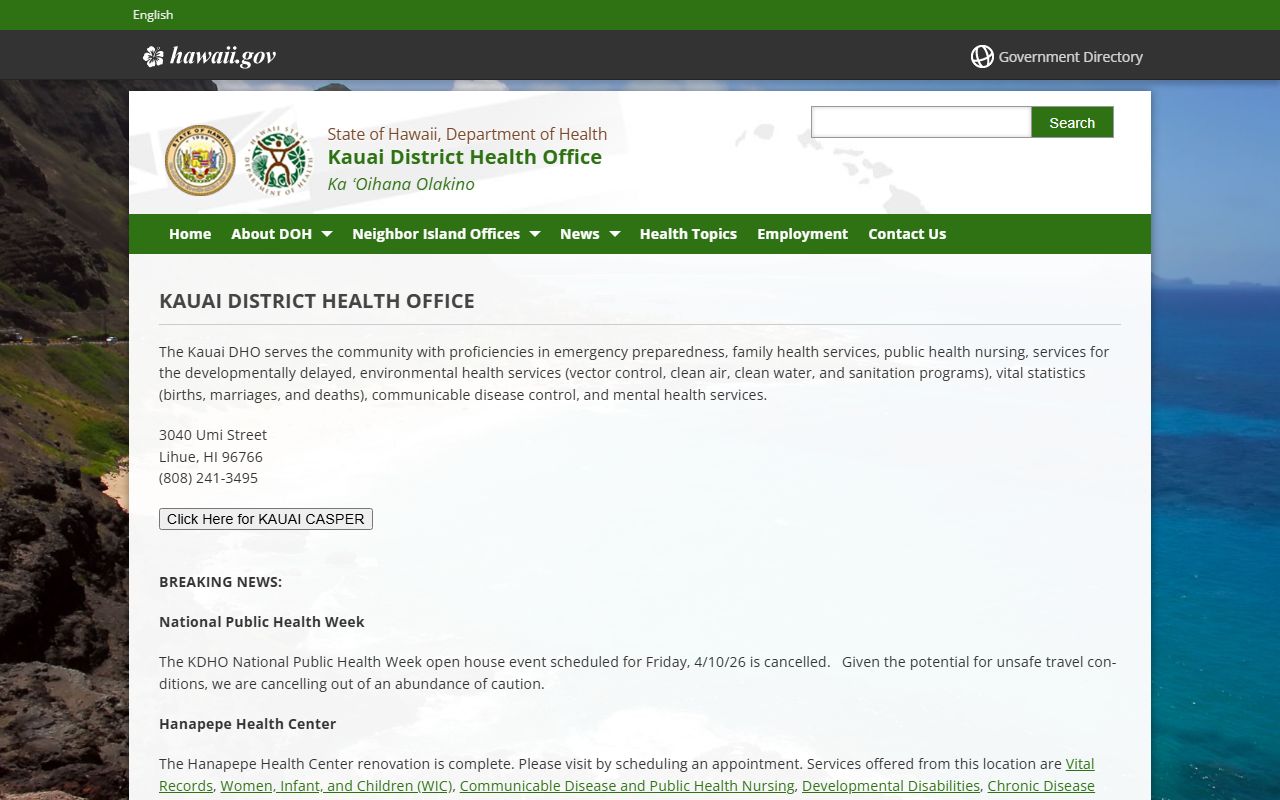Click the Government Directory link text

click(1070, 57)
